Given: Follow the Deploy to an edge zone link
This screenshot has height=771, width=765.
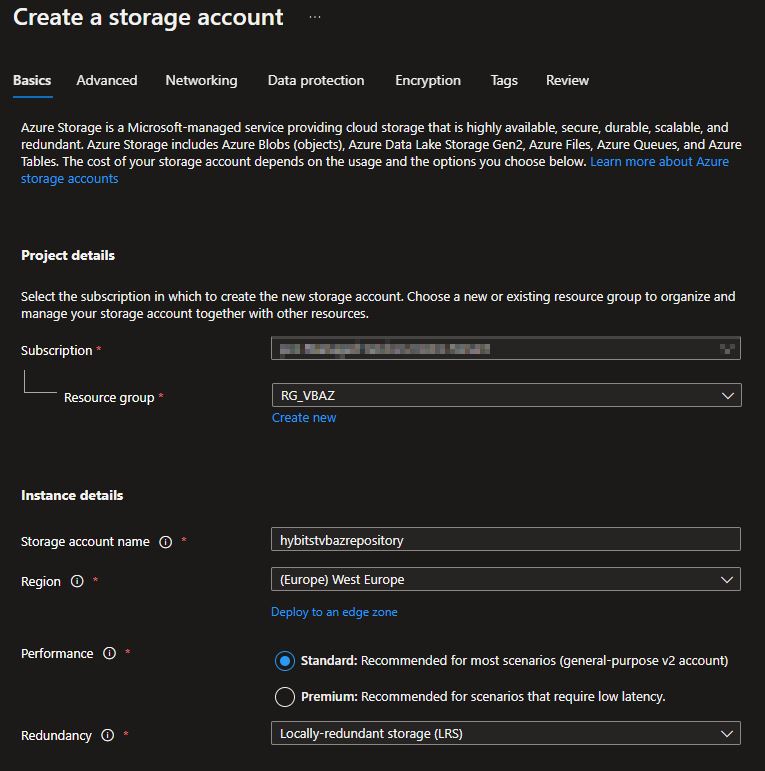Looking at the screenshot, I should click(334, 612).
